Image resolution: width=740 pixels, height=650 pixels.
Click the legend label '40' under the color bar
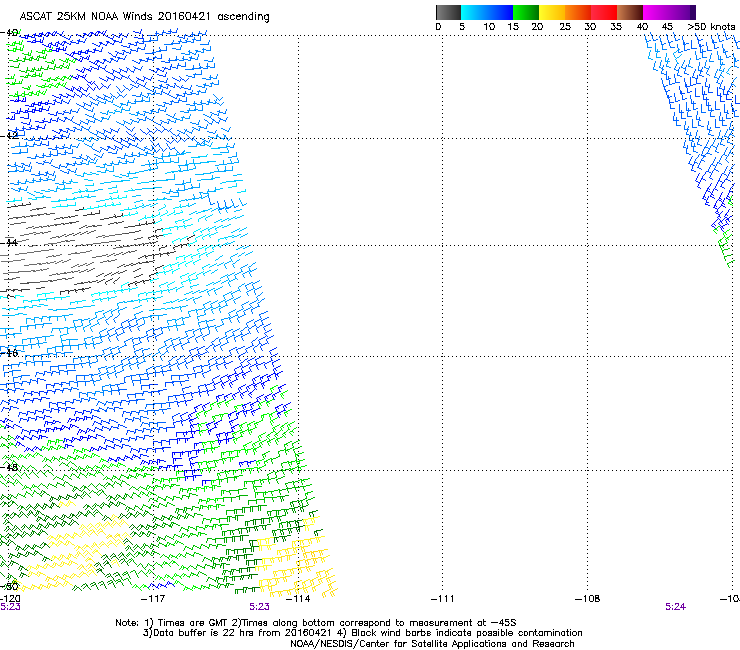point(642,27)
